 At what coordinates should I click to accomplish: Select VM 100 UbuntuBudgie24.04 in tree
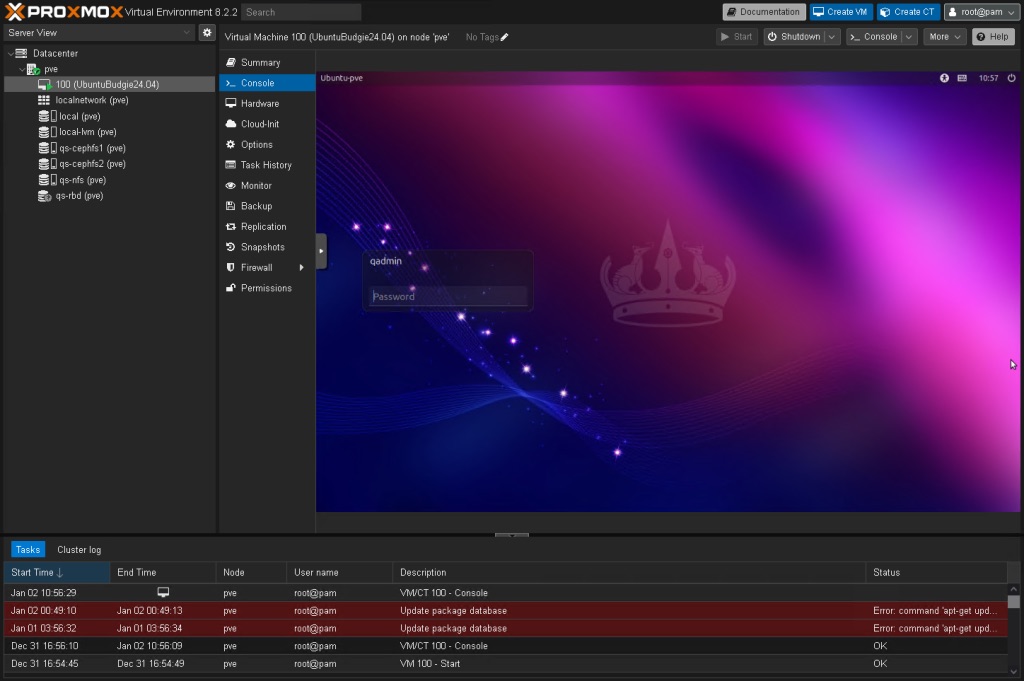point(106,85)
